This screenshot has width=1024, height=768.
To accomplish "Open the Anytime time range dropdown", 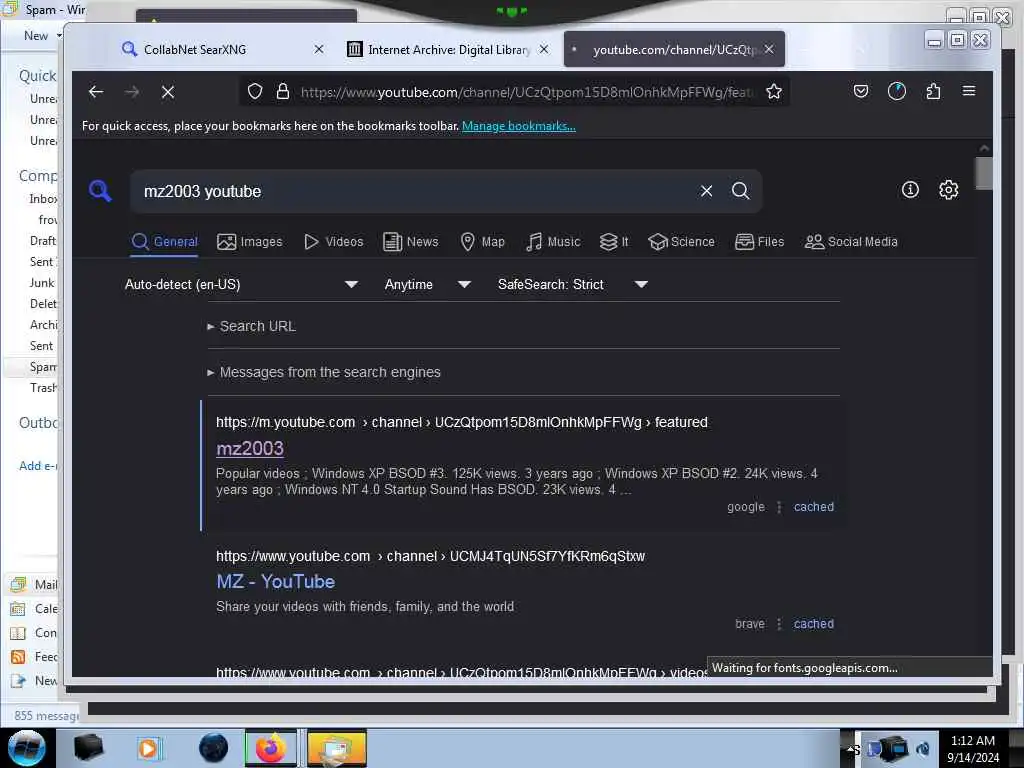I will (427, 284).
